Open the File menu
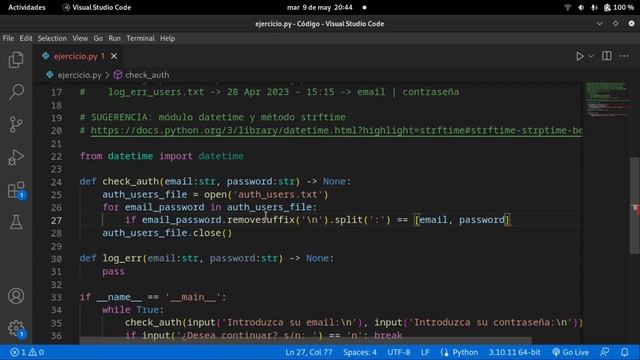The height and width of the screenshot is (360, 640). coord(8,38)
